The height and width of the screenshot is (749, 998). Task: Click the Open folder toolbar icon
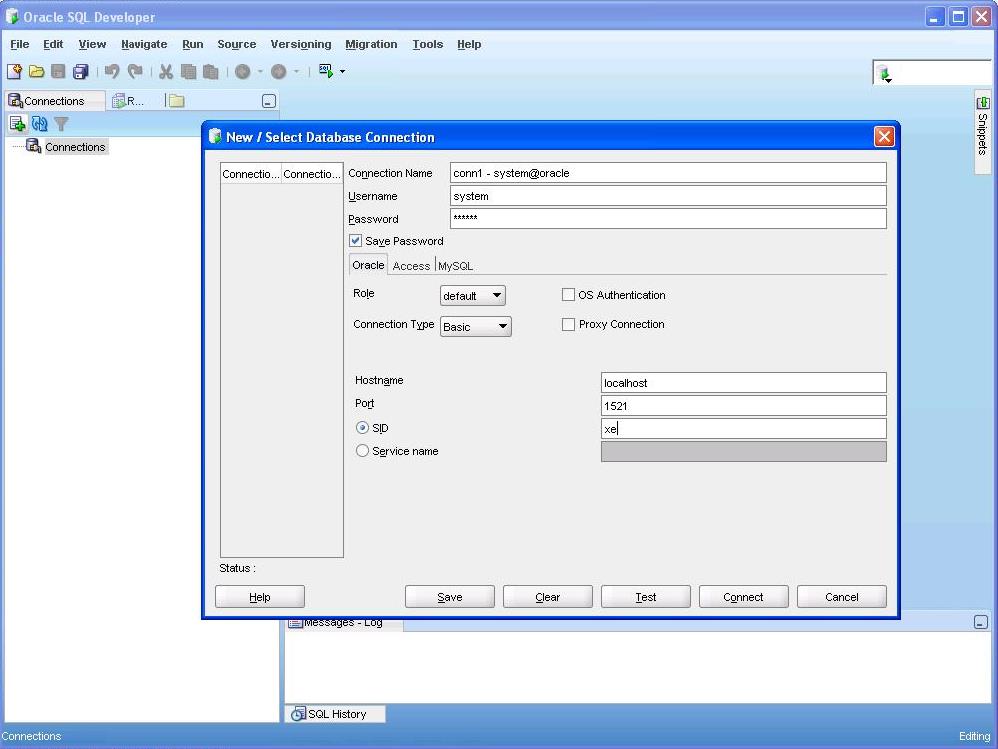click(36, 71)
